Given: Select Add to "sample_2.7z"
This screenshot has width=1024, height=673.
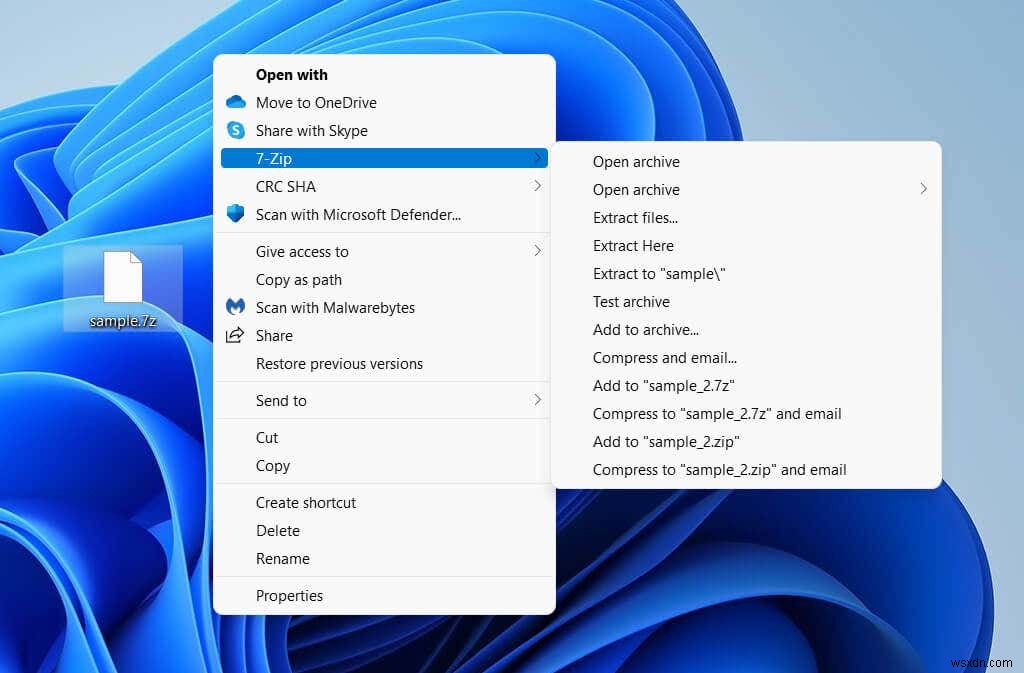Looking at the screenshot, I should pos(663,385).
